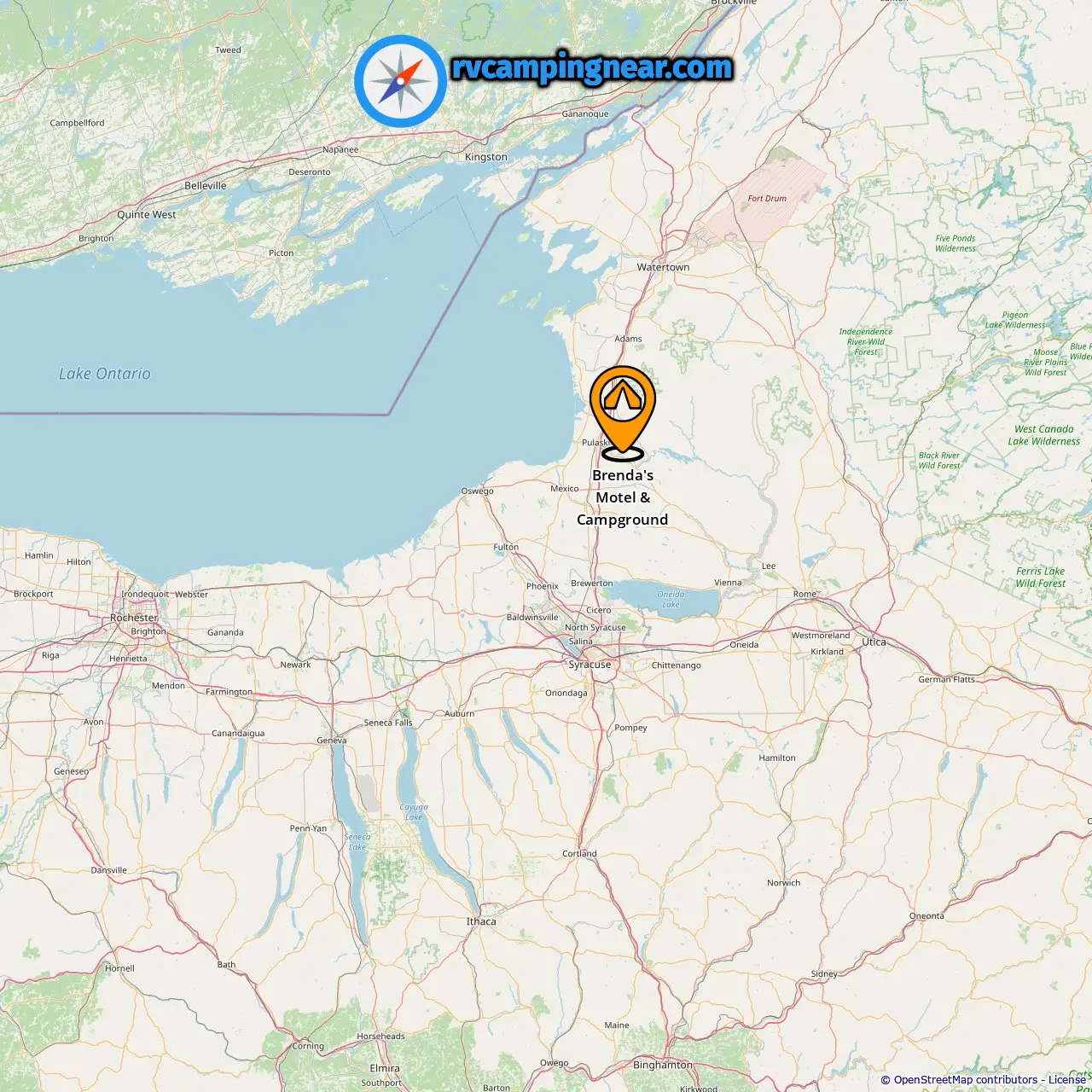1092x1092 pixels.
Task: Click the Utica city label
Action: (x=874, y=642)
